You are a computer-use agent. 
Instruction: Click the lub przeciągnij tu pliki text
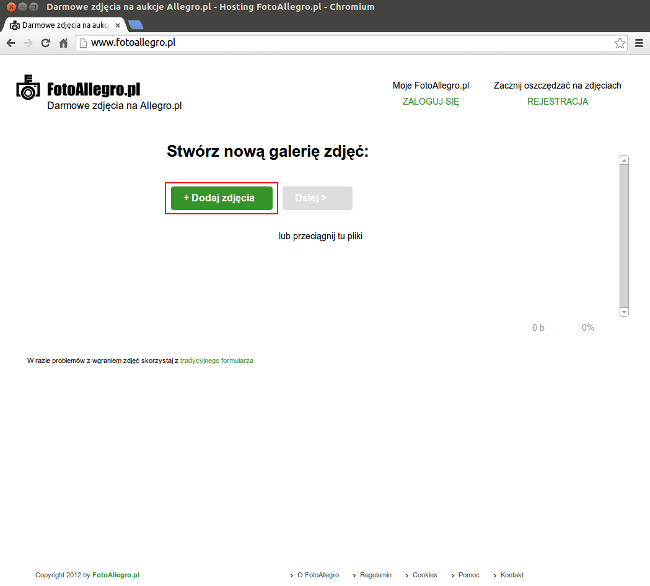point(320,236)
